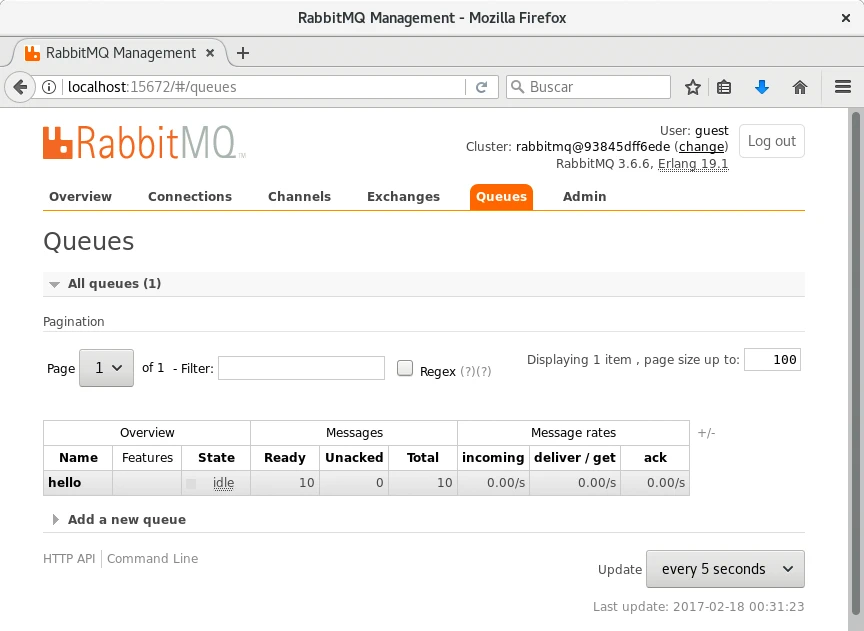Click the Firefox back arrow button
Image resolution: width=864 pixels, height=631 pixels.
19,87
